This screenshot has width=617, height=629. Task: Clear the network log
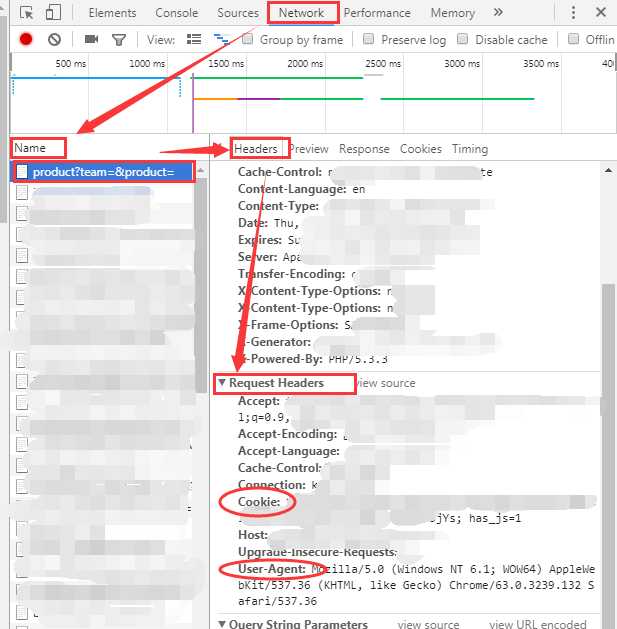click(55, 39)
